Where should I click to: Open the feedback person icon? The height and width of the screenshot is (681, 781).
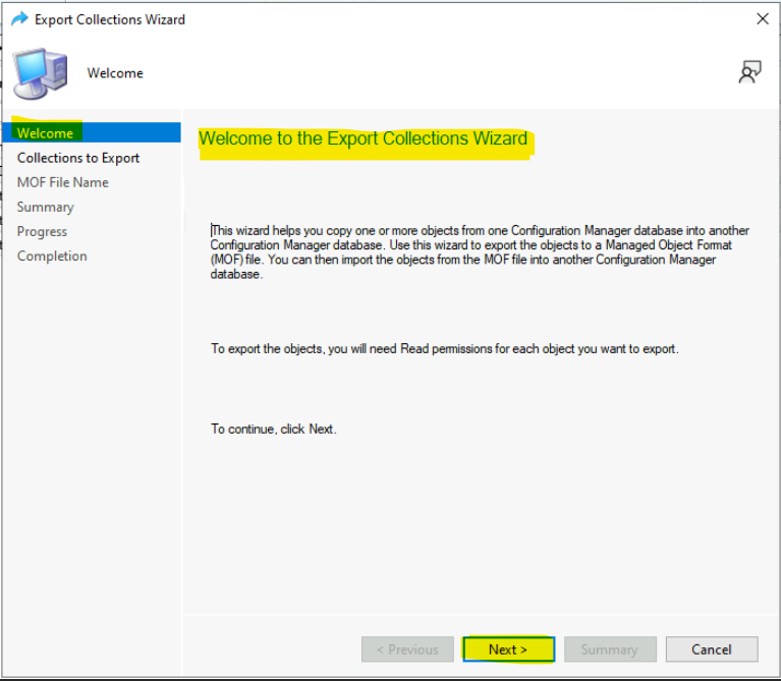click(x=750, y=72)
